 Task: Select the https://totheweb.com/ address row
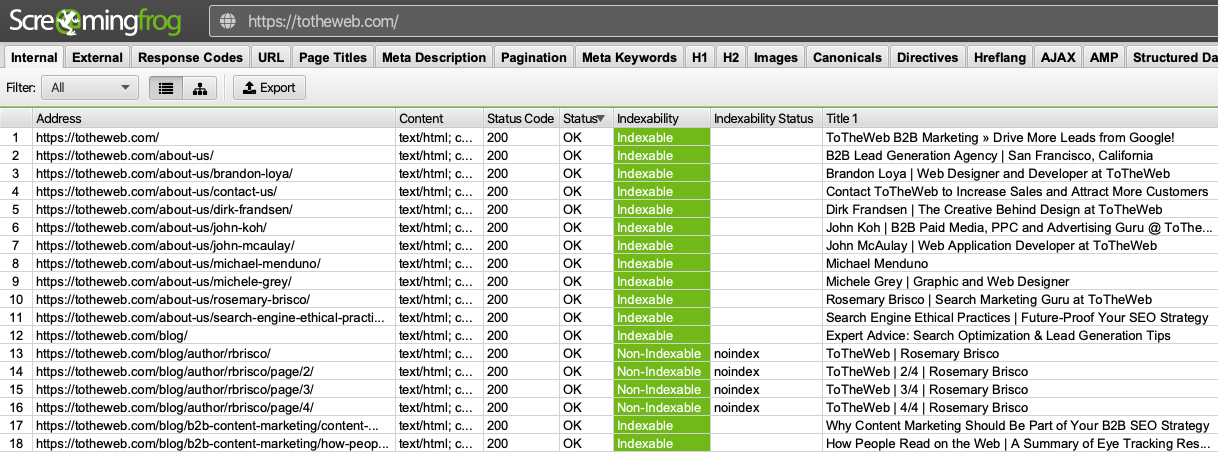214,137
